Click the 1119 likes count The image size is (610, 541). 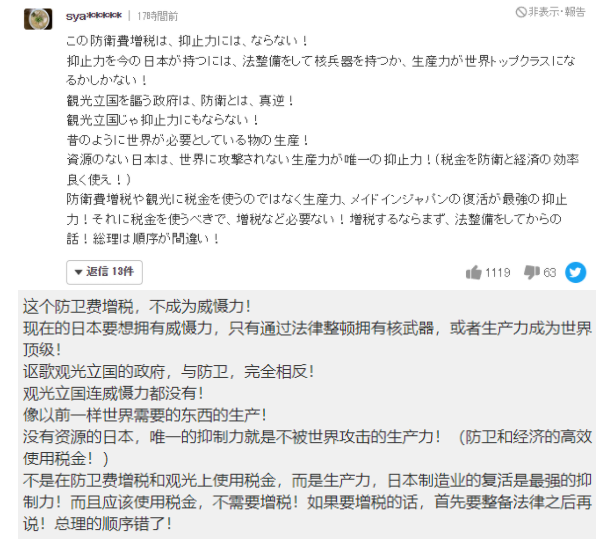(x=498, y=272)
